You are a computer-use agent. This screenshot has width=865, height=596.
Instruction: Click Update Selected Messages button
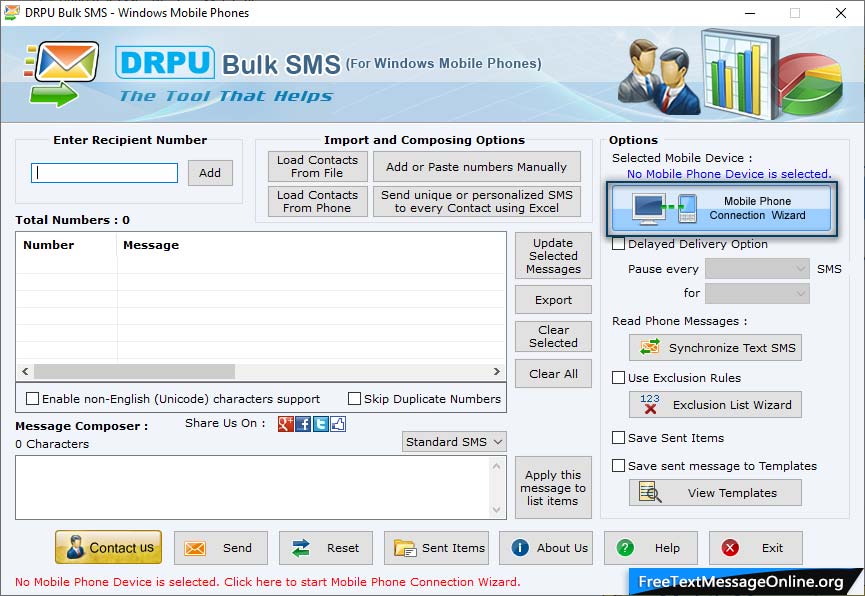[553, 256]
